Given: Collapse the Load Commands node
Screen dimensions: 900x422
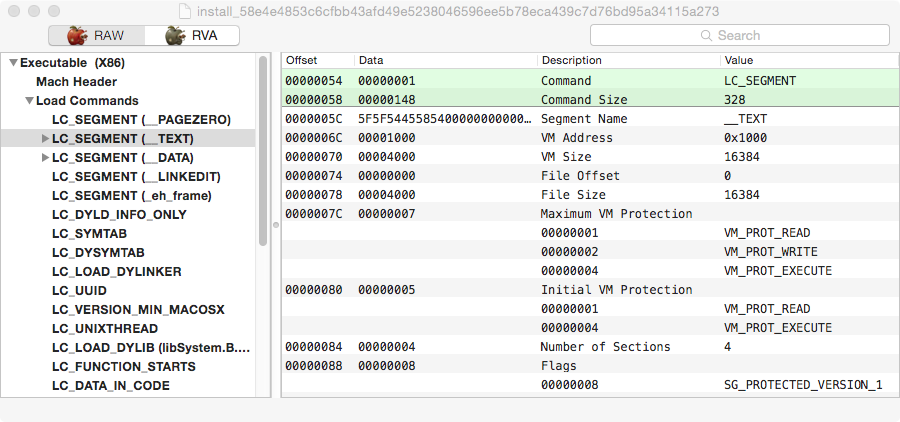Looking at the screenshot, I should pyautogui.click(x=29, y=101).
